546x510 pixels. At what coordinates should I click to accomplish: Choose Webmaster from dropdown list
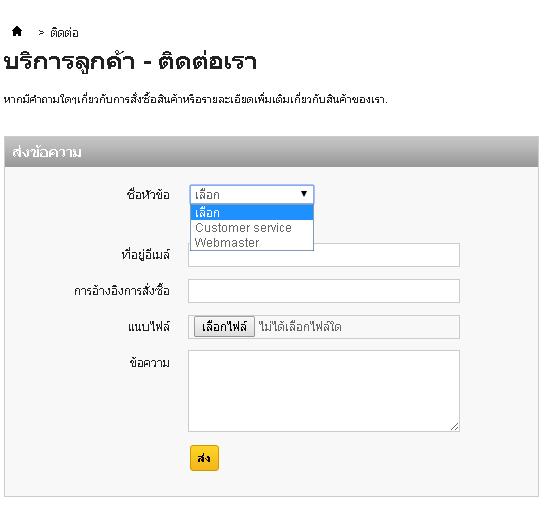tap(252, 242)
